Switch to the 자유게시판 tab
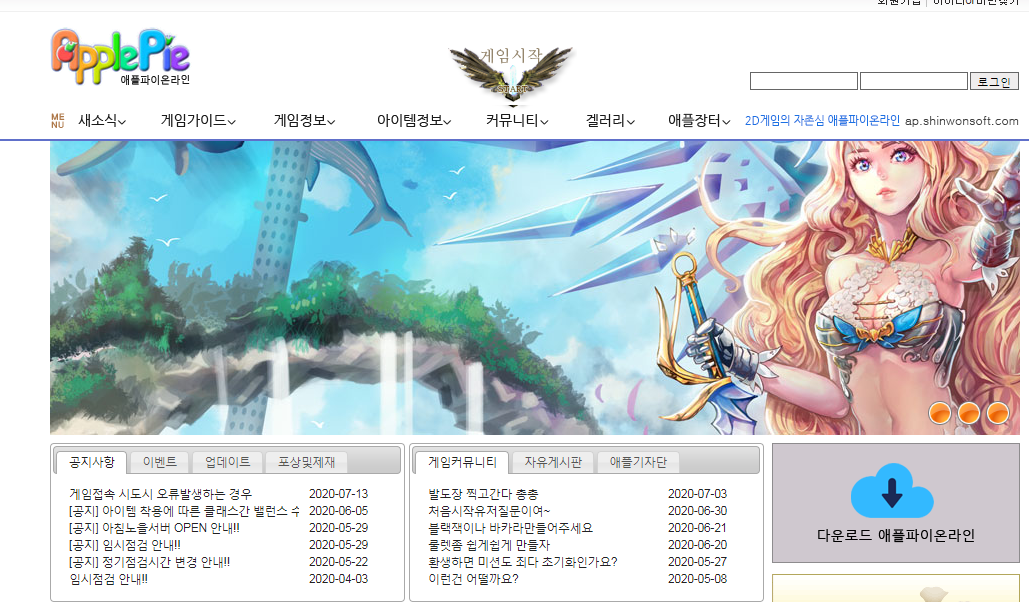Screen dimensions: 1029x602 553,462
